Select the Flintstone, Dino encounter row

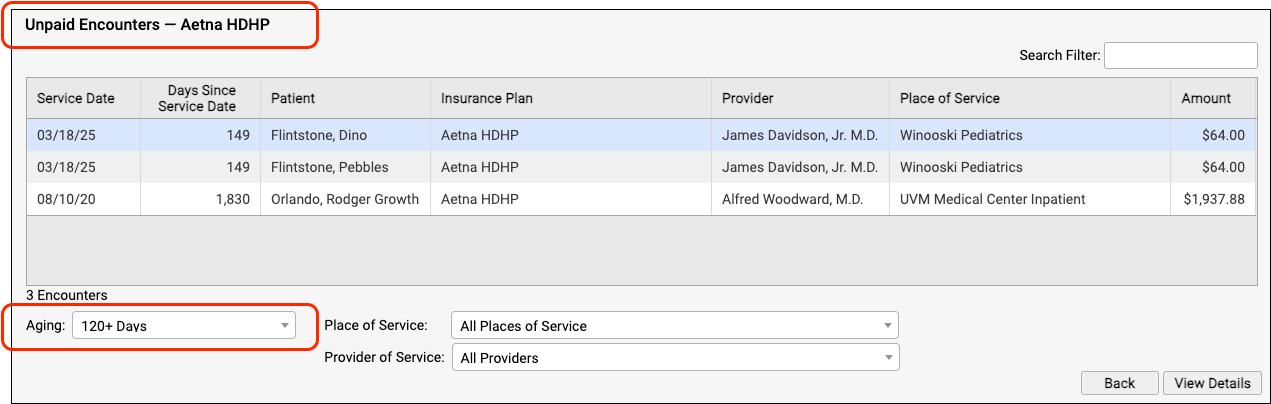641,135
